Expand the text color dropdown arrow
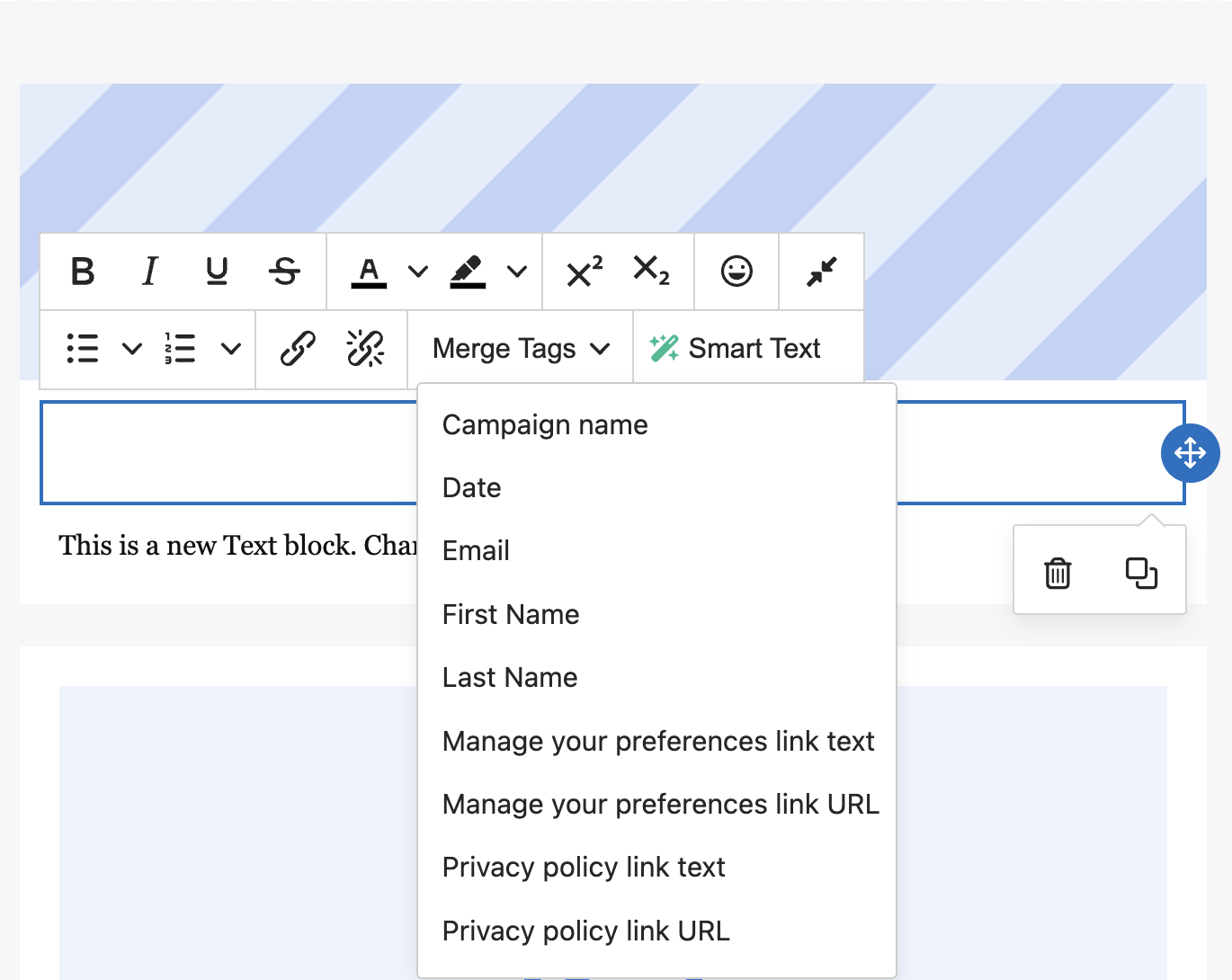The height and width of the screenshot is (980, 1232). click(418, 272)
